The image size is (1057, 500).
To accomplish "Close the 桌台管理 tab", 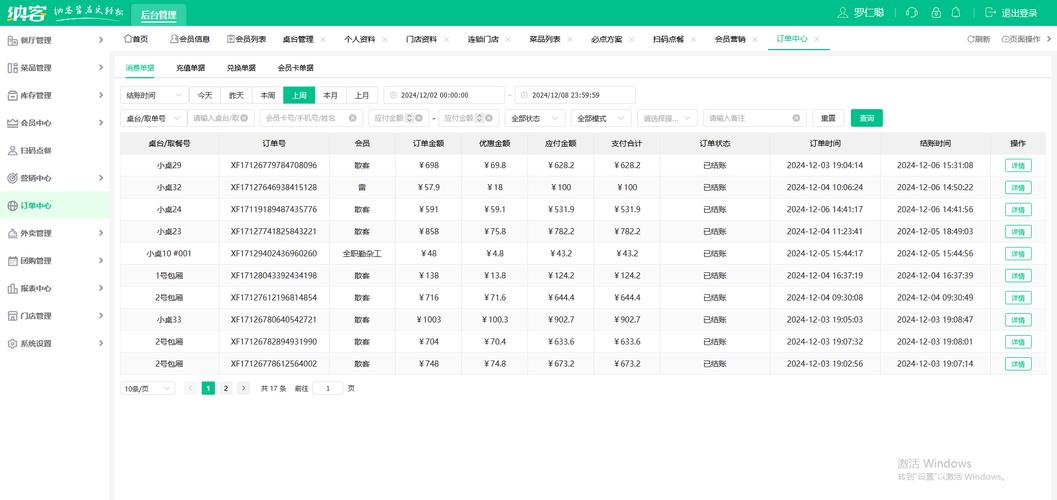I will click(323, 39).
